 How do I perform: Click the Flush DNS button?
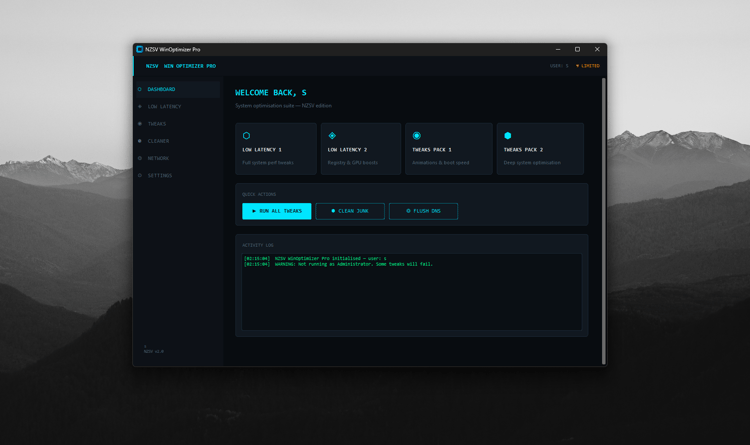tap(423, 211)
